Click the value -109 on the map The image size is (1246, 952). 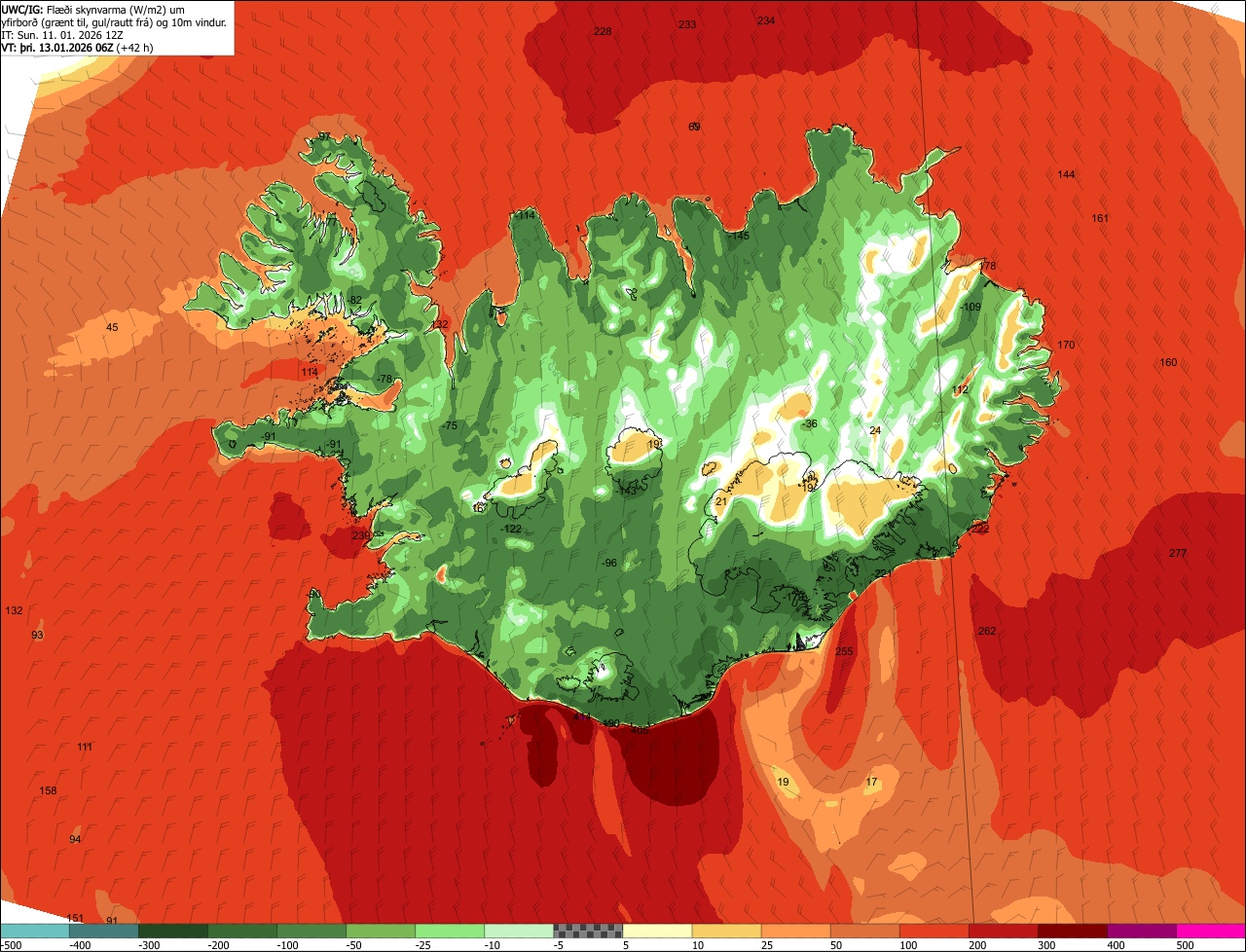point(971,307)
